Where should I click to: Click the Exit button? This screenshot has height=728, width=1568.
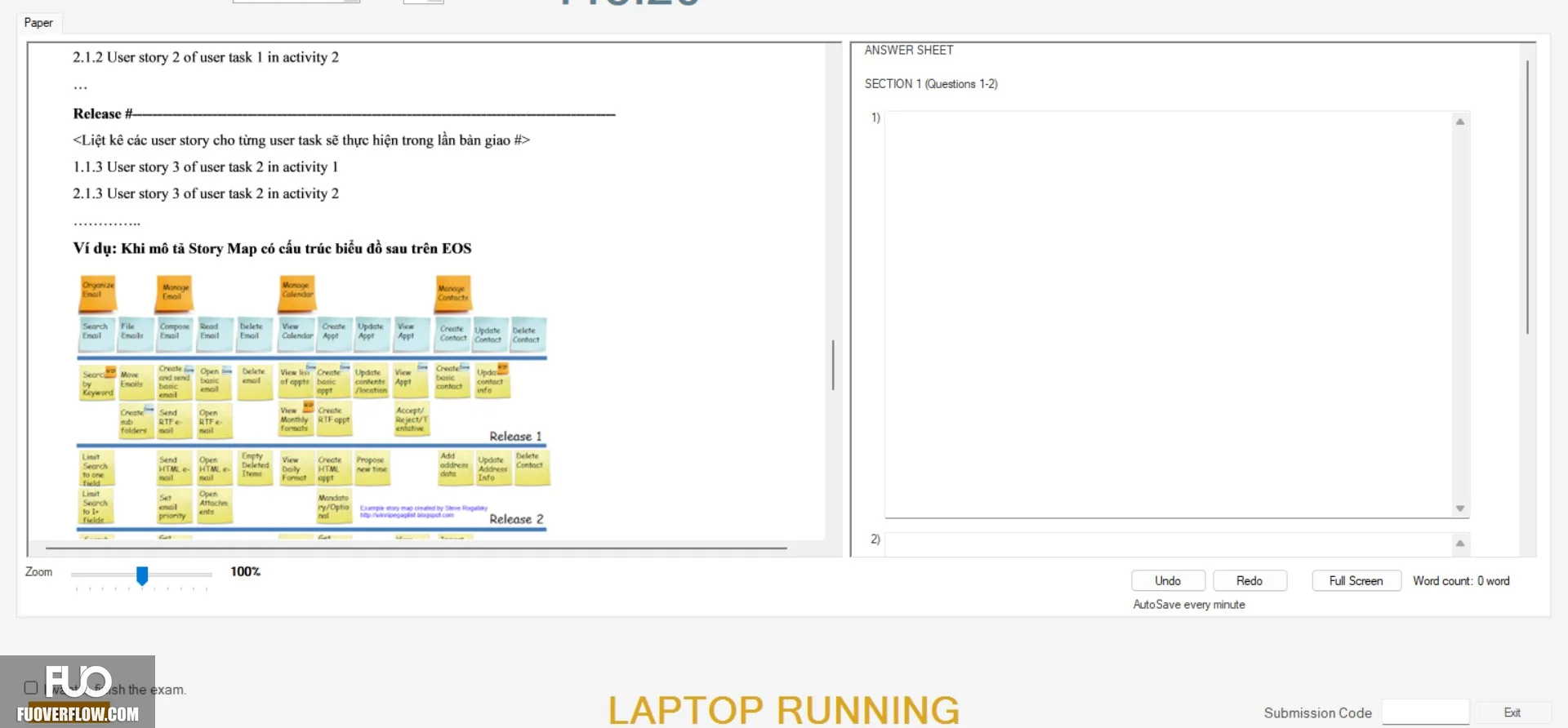tap(1512, 712)
